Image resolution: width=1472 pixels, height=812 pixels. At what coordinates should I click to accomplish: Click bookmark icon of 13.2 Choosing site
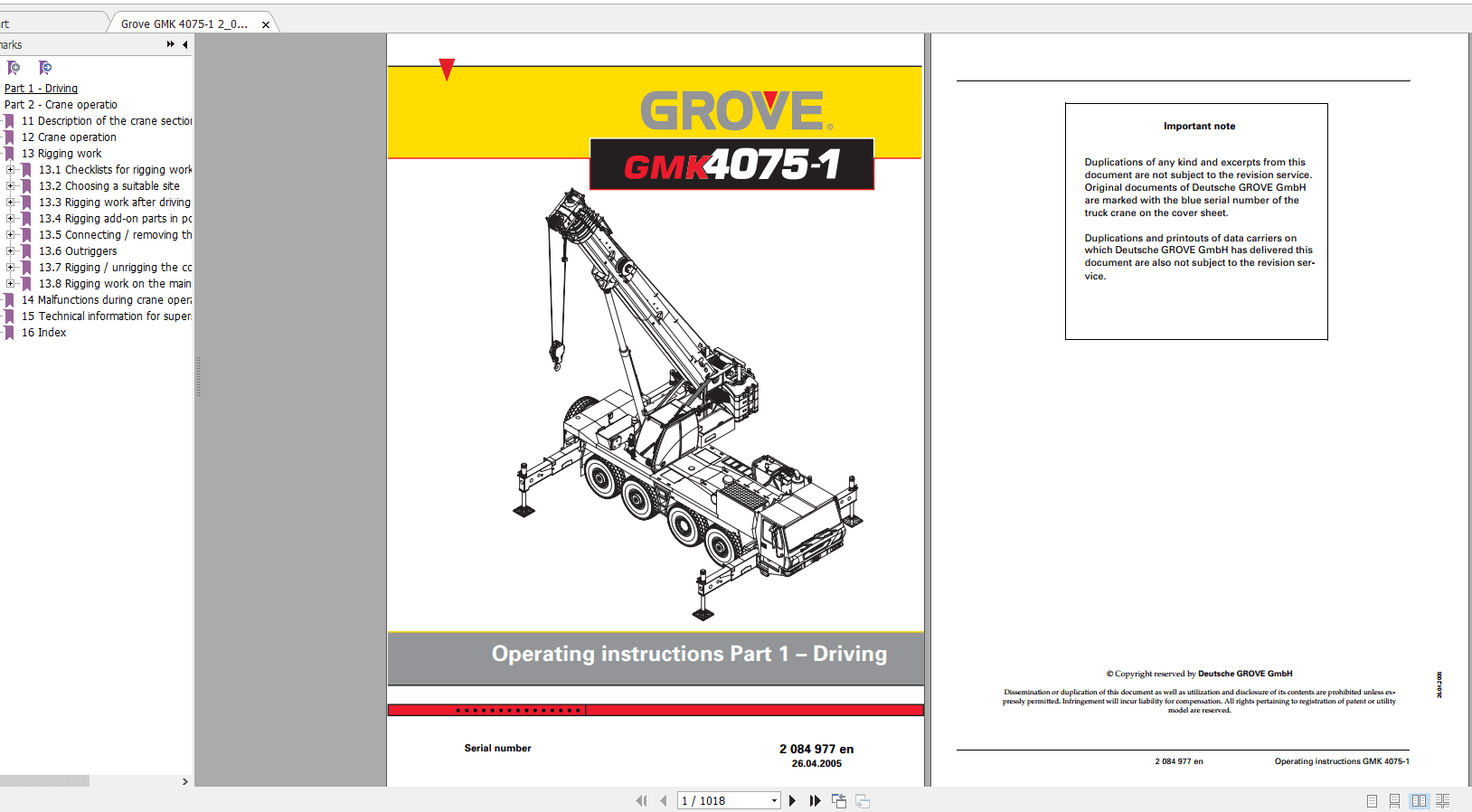[26, 186]
